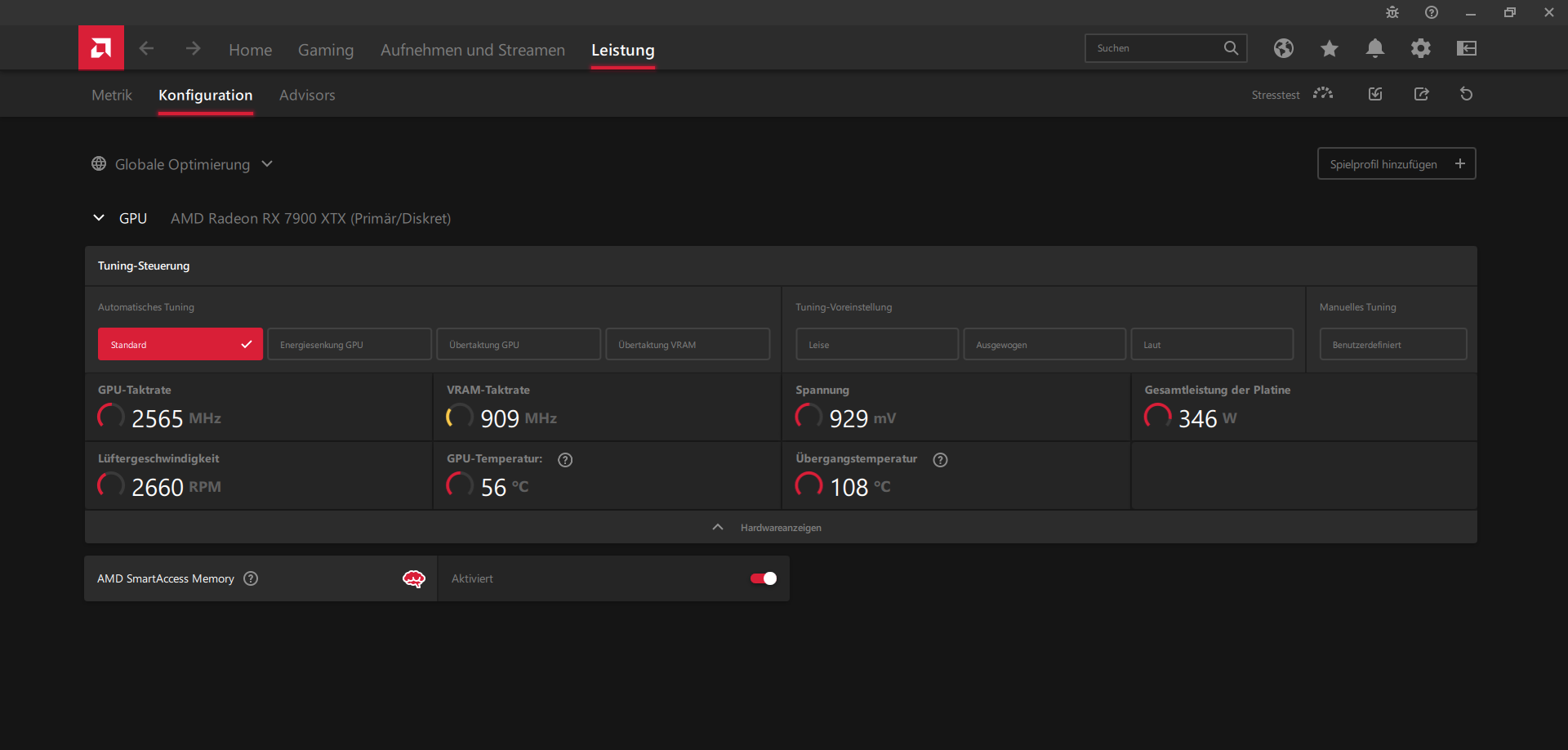Go forward with the right arrow
This screenshot has height=750, width=1568.
coord(193,49)
